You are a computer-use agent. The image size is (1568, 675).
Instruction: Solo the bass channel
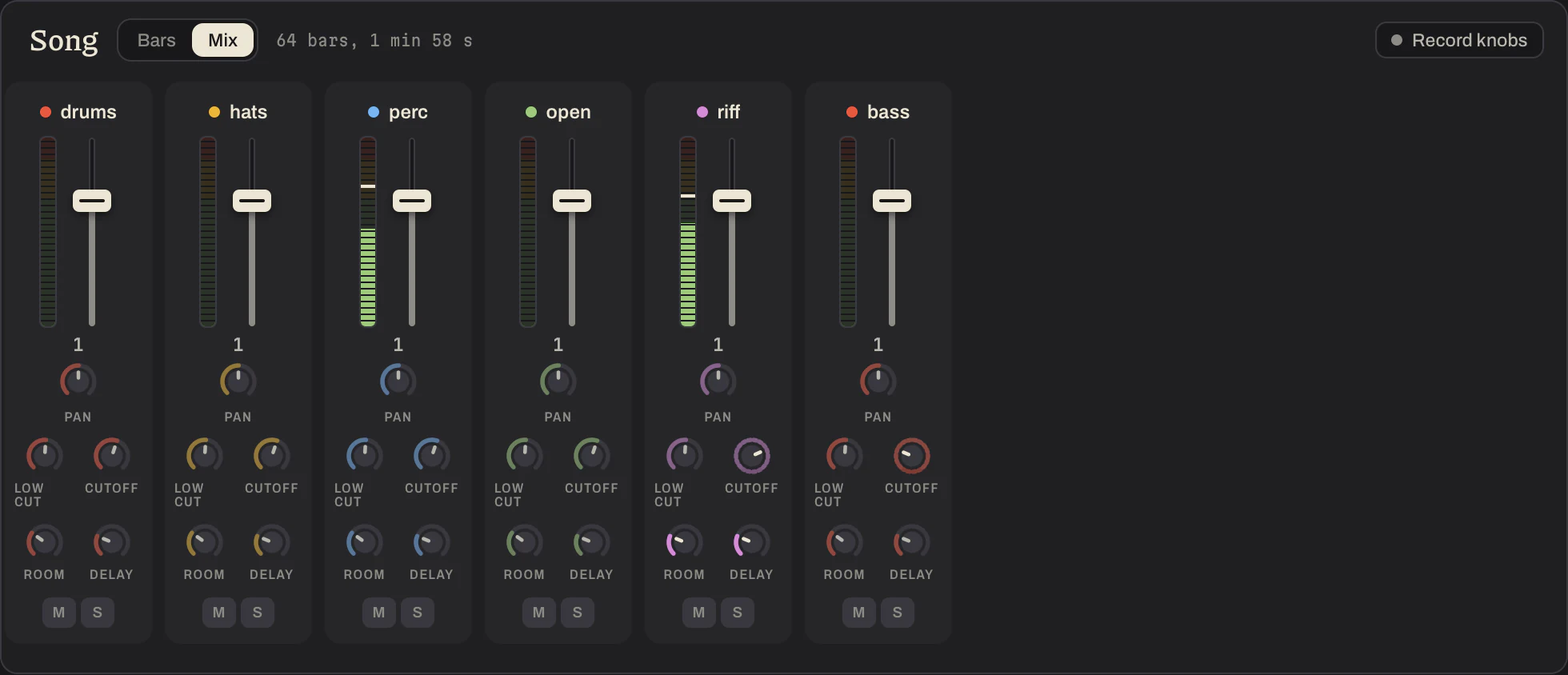click(898, 613)
